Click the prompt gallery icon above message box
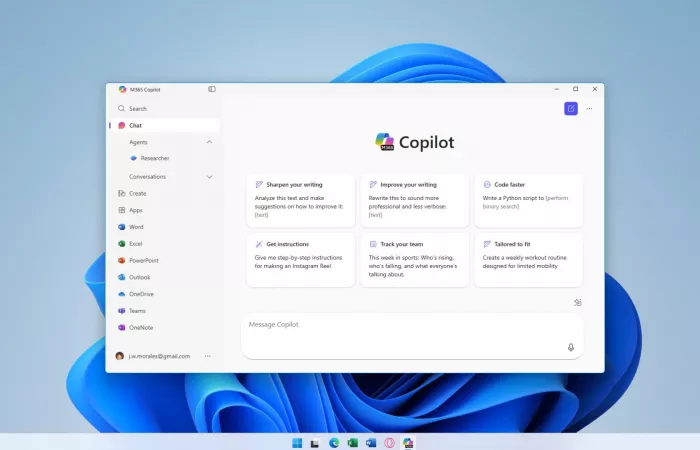 coord(578,302)
